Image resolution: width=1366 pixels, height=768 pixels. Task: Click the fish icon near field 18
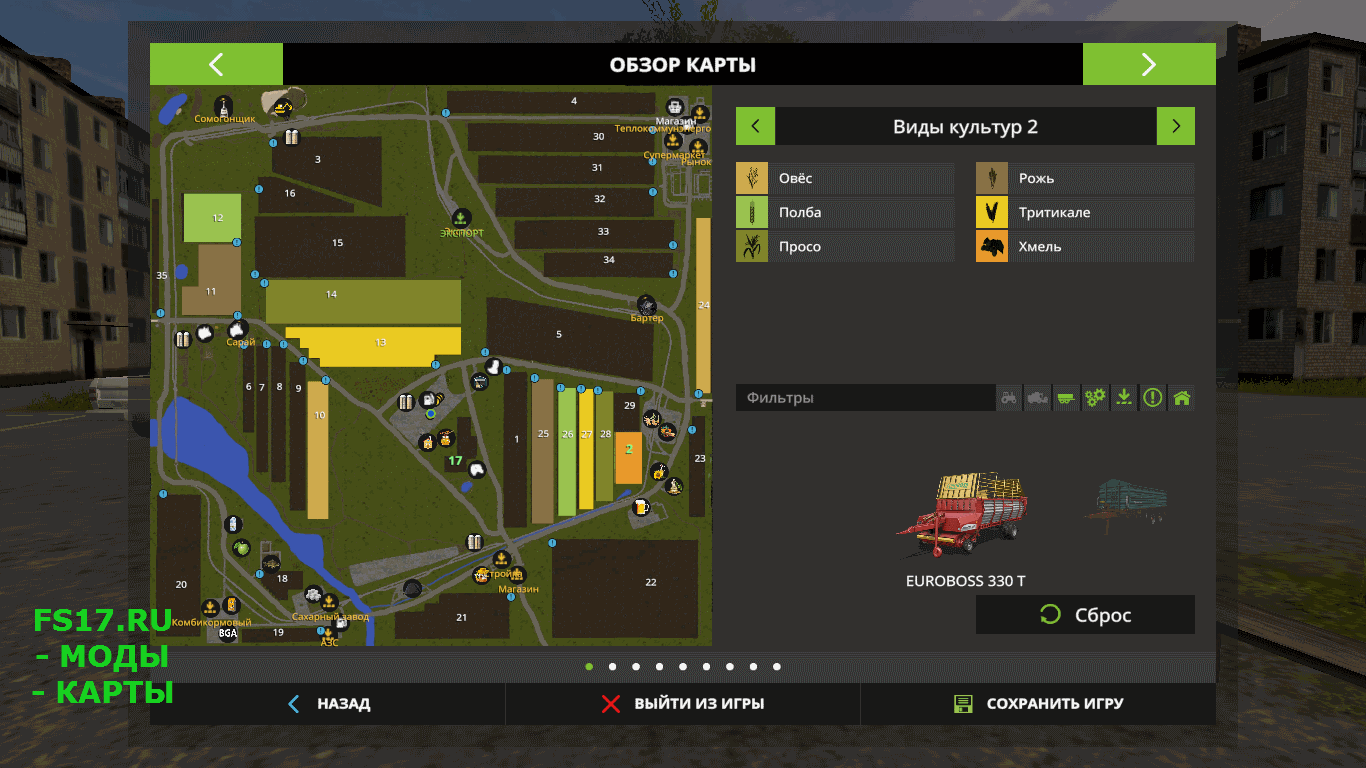point(270,564)
